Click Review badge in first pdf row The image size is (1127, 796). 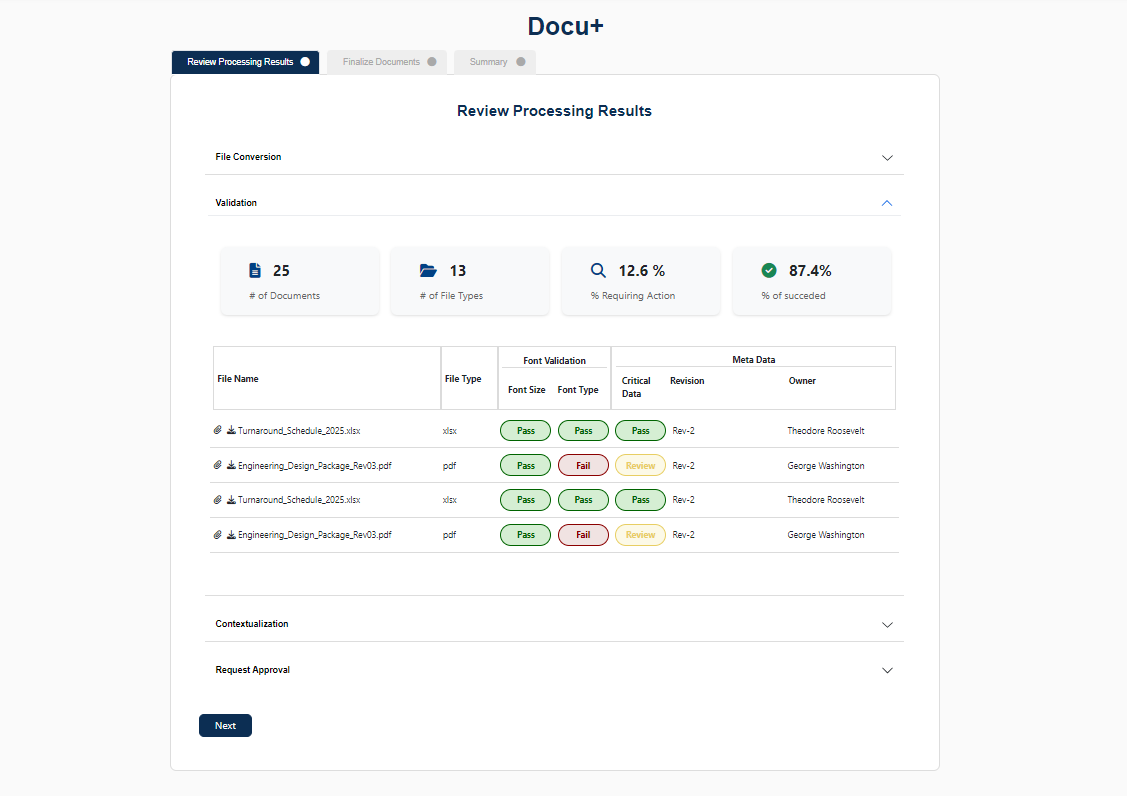coord(640,465)
